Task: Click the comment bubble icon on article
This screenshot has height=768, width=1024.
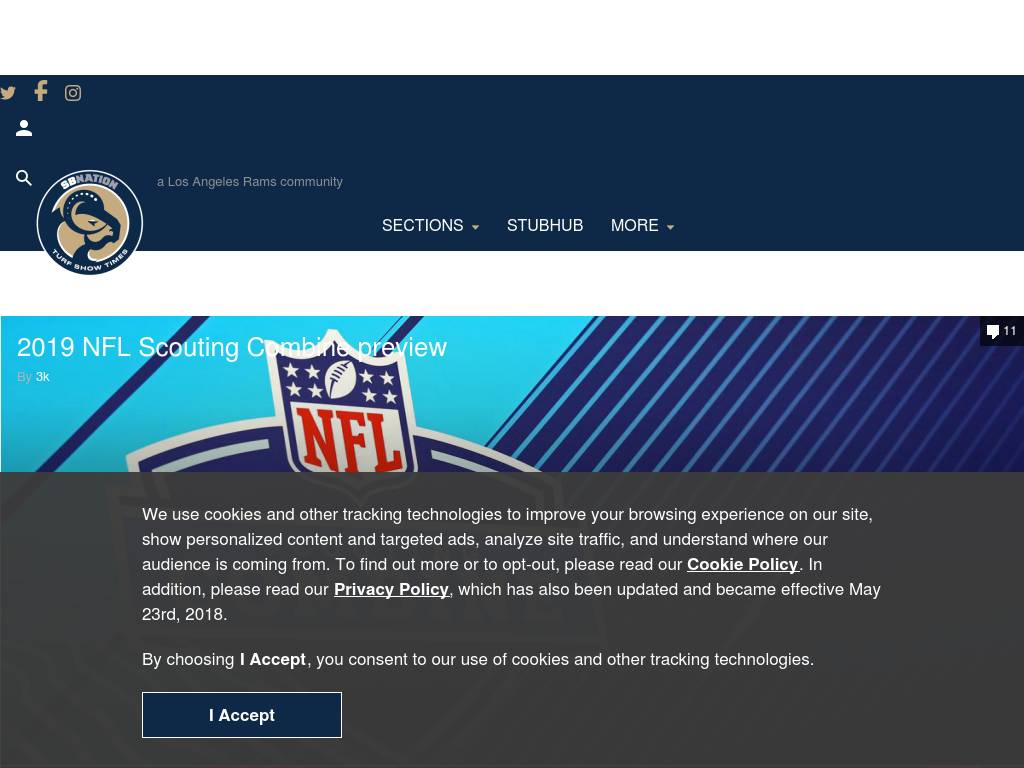Action: (992, 331)
